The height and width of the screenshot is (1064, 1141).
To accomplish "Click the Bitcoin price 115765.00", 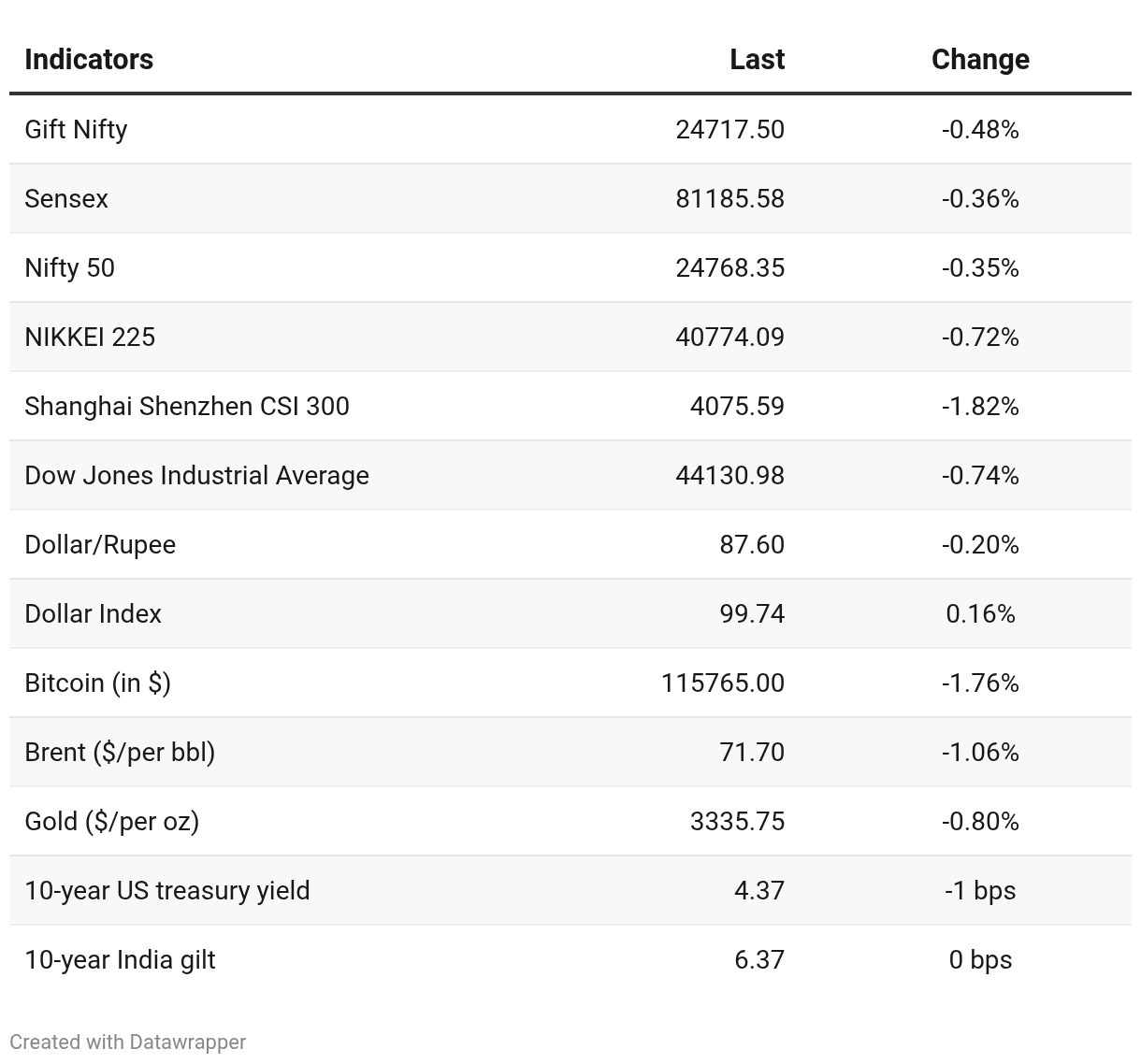I will [x=722, y=683].
